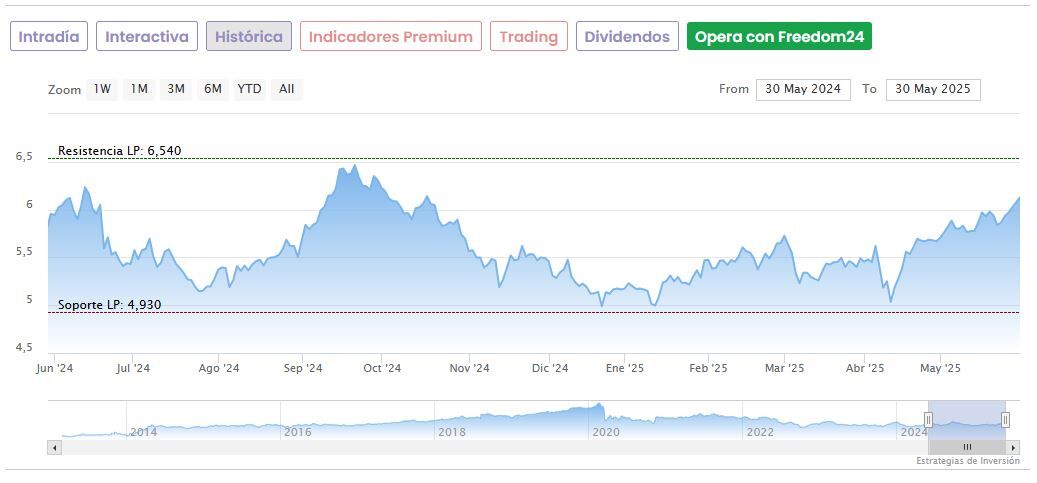The image size is (1037, 483).
Task: Set zoom range to 1M
Action: (x=139, y=89)
